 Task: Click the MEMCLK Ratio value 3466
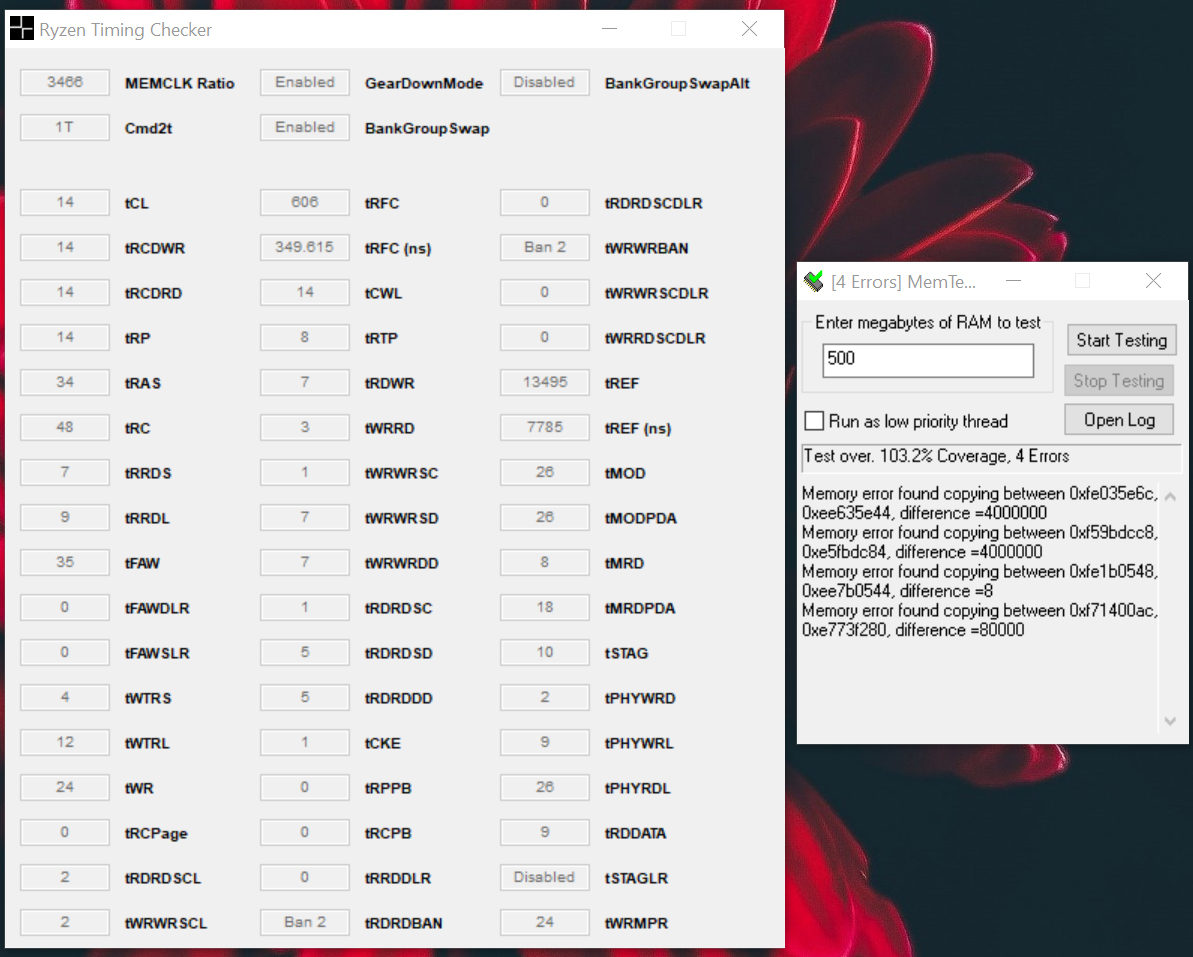pos(65,82)
